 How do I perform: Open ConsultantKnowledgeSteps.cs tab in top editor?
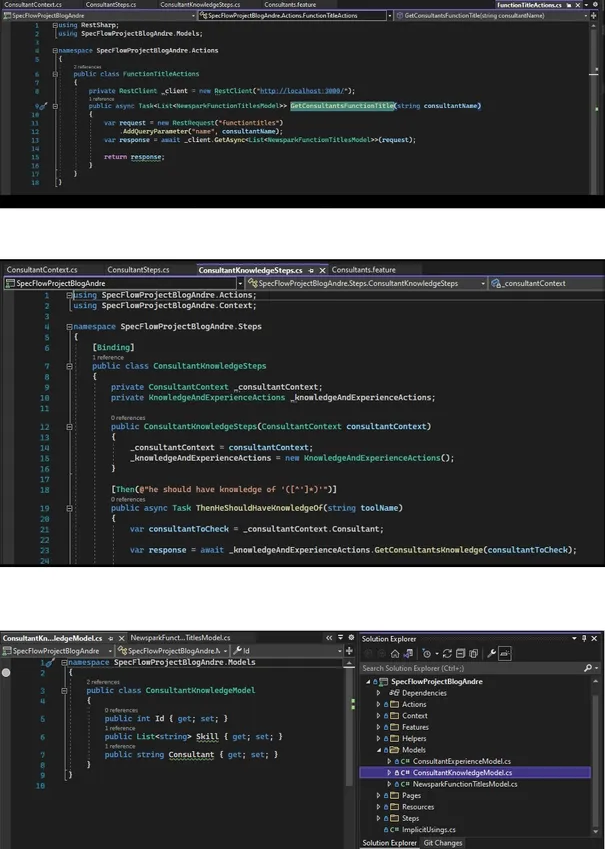pos(200,4)
